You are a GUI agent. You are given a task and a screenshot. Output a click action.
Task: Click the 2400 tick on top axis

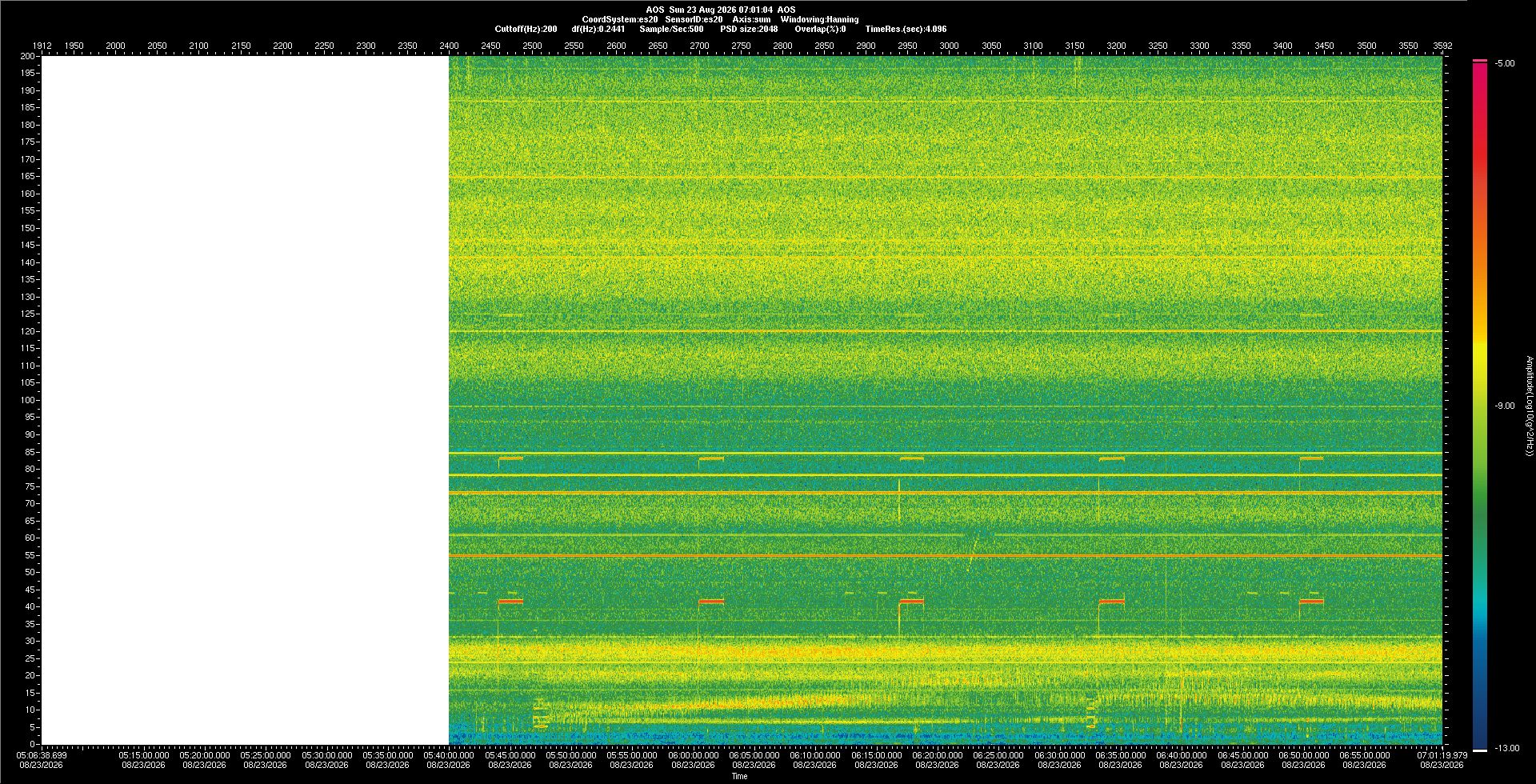(x=449, y=46)
